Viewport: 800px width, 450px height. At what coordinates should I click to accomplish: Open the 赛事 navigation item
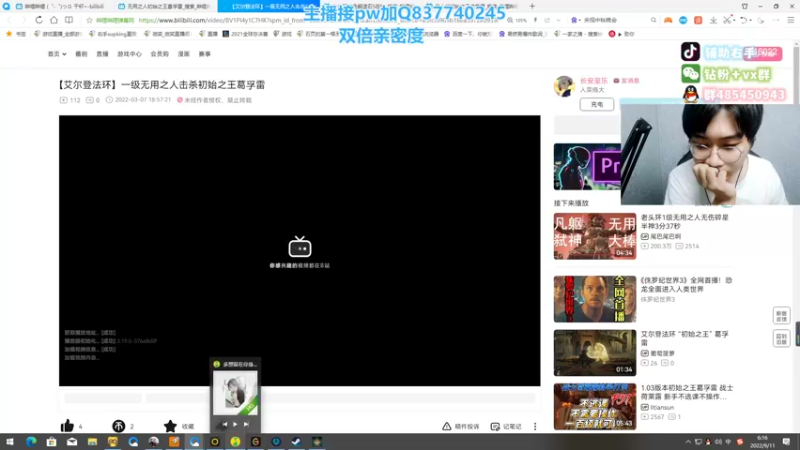coord(205,54)
